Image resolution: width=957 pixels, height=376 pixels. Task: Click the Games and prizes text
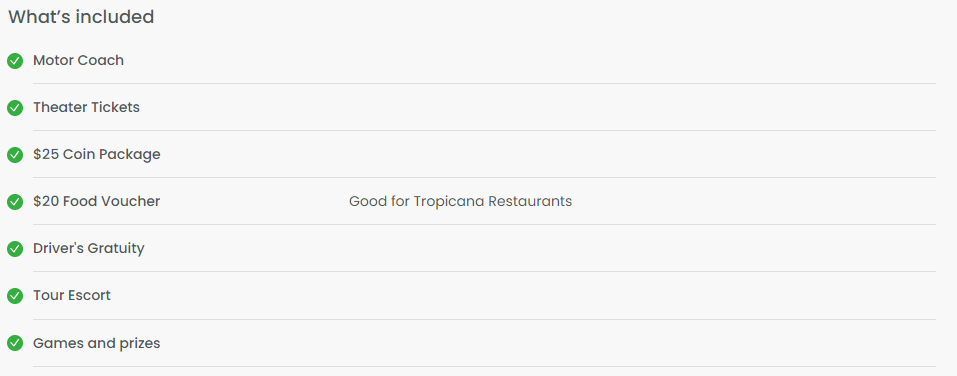point(96,343)
